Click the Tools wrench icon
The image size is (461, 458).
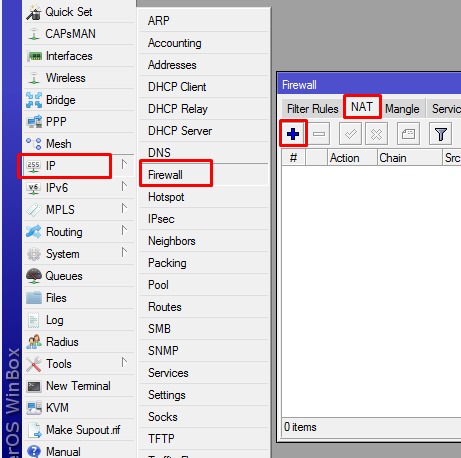(x=34, y=364)
